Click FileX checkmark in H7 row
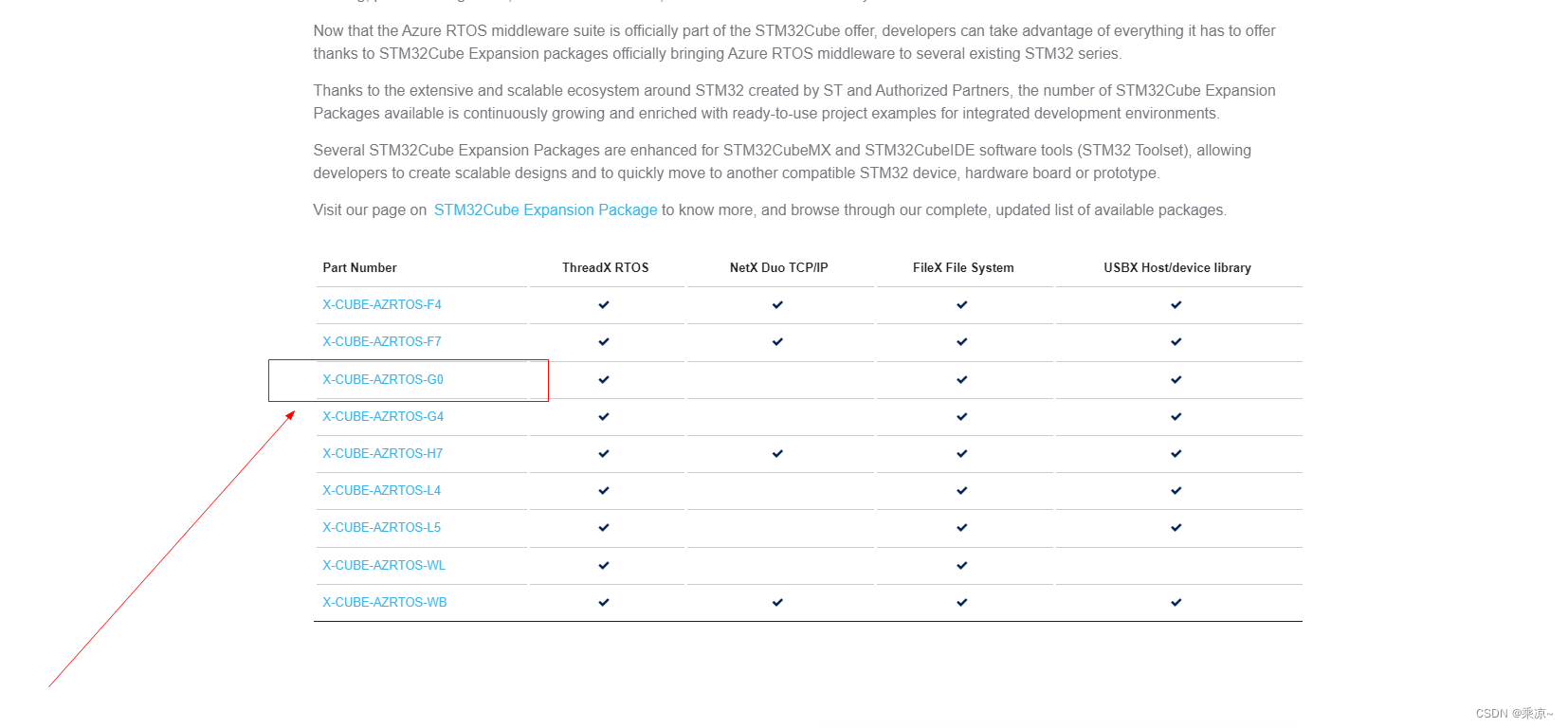This screenshot has width=1568, height=728. tap(962, 453)
